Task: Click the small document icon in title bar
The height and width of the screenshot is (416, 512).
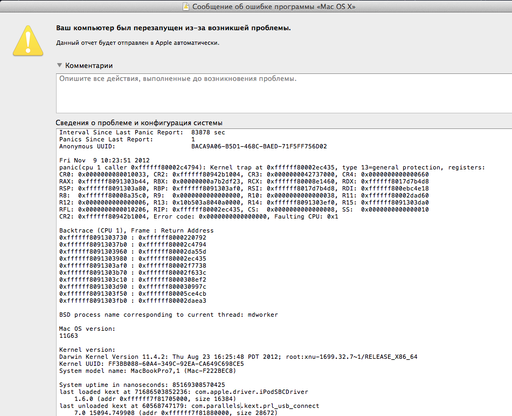Action: click(186, 6)
